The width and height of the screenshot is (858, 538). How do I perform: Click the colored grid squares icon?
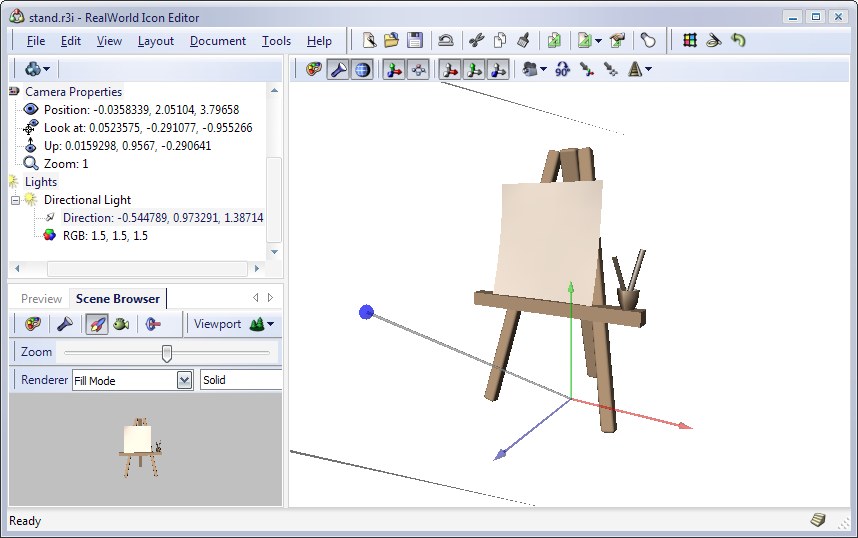tap(689, 41)
